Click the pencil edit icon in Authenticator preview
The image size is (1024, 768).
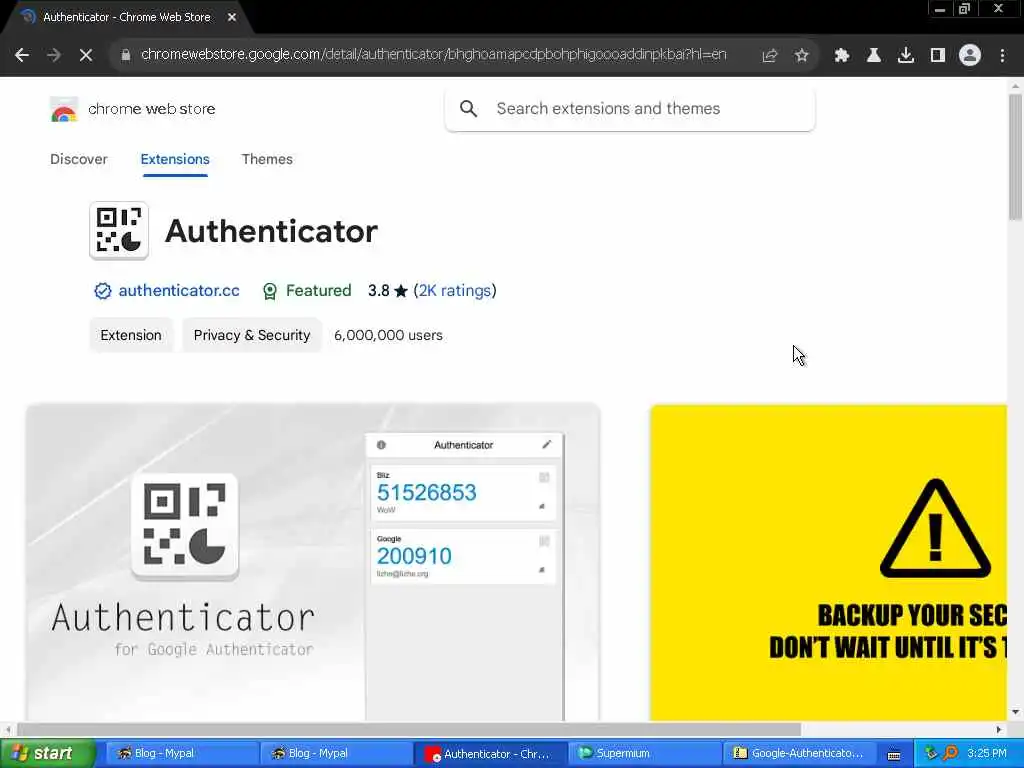click(547, 445)
